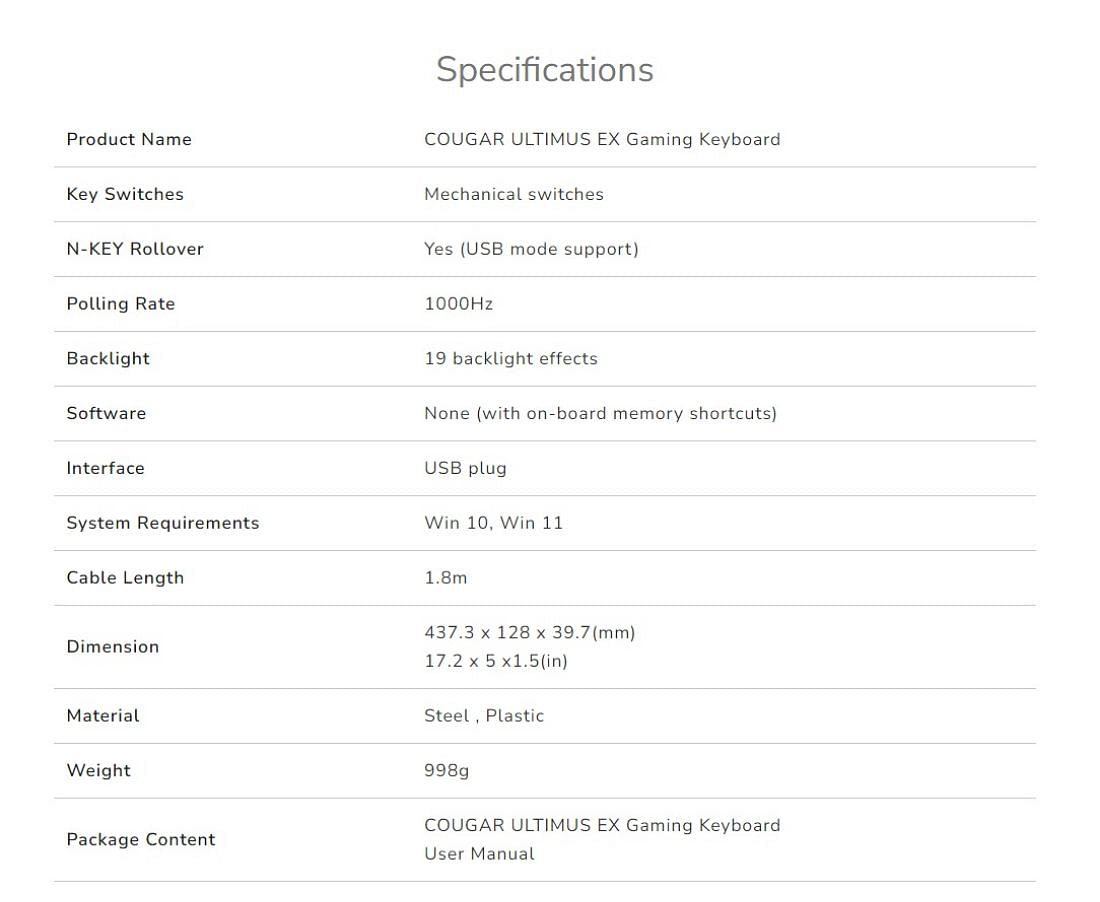1100x902 pixels.
Task: Click COUGAR ULTIMUS EX Gaming Keyboard product name value
Action: tap(602, 140)
